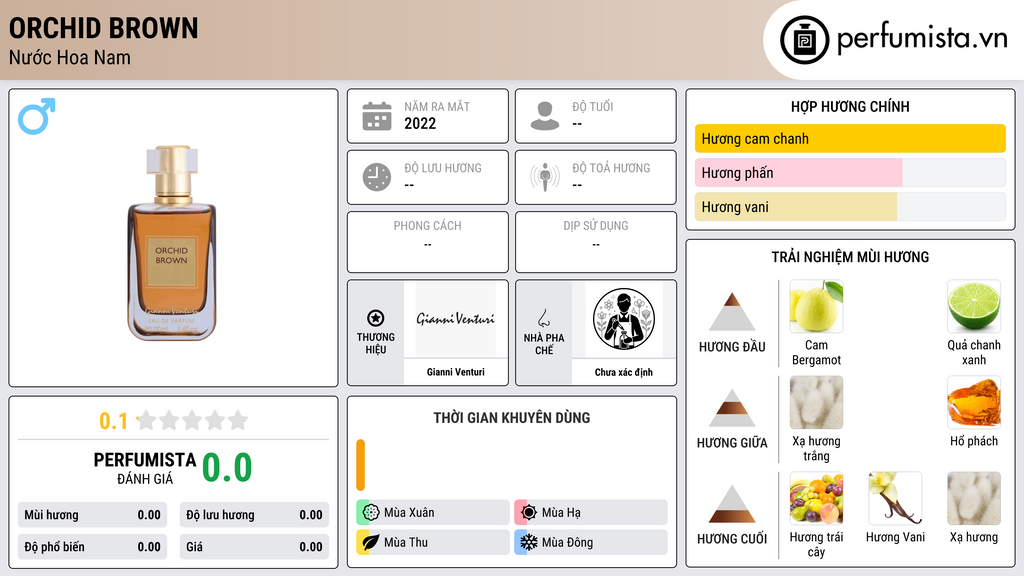1024x576 pixels.
Task: Open the Quả chanh xanh lime image
Action: coord(974,306)
